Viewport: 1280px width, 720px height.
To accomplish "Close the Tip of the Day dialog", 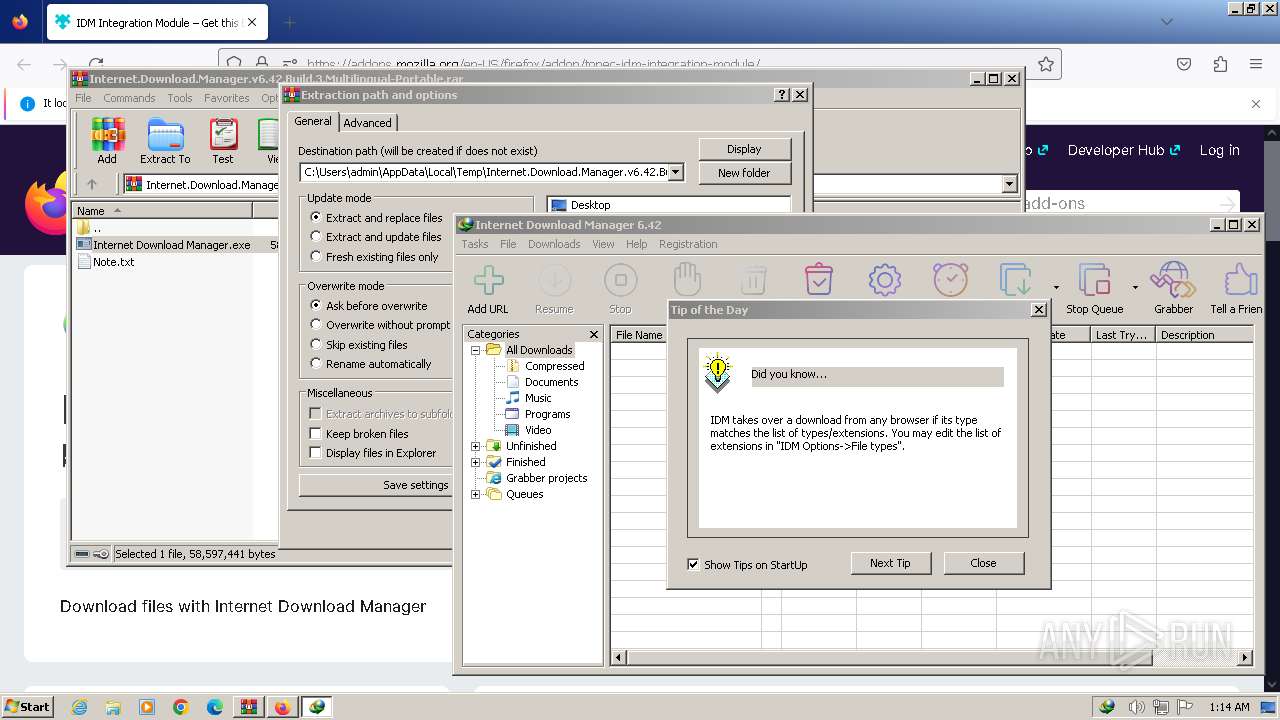I will click(983, 563).
